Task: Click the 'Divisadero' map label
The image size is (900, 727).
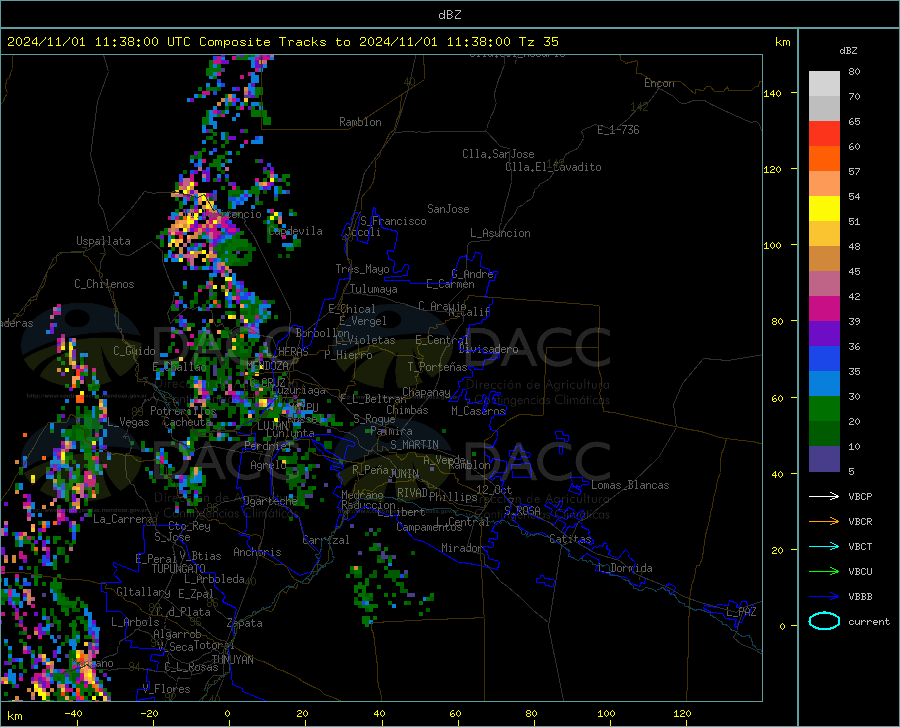Action: (x=488, y=349)
